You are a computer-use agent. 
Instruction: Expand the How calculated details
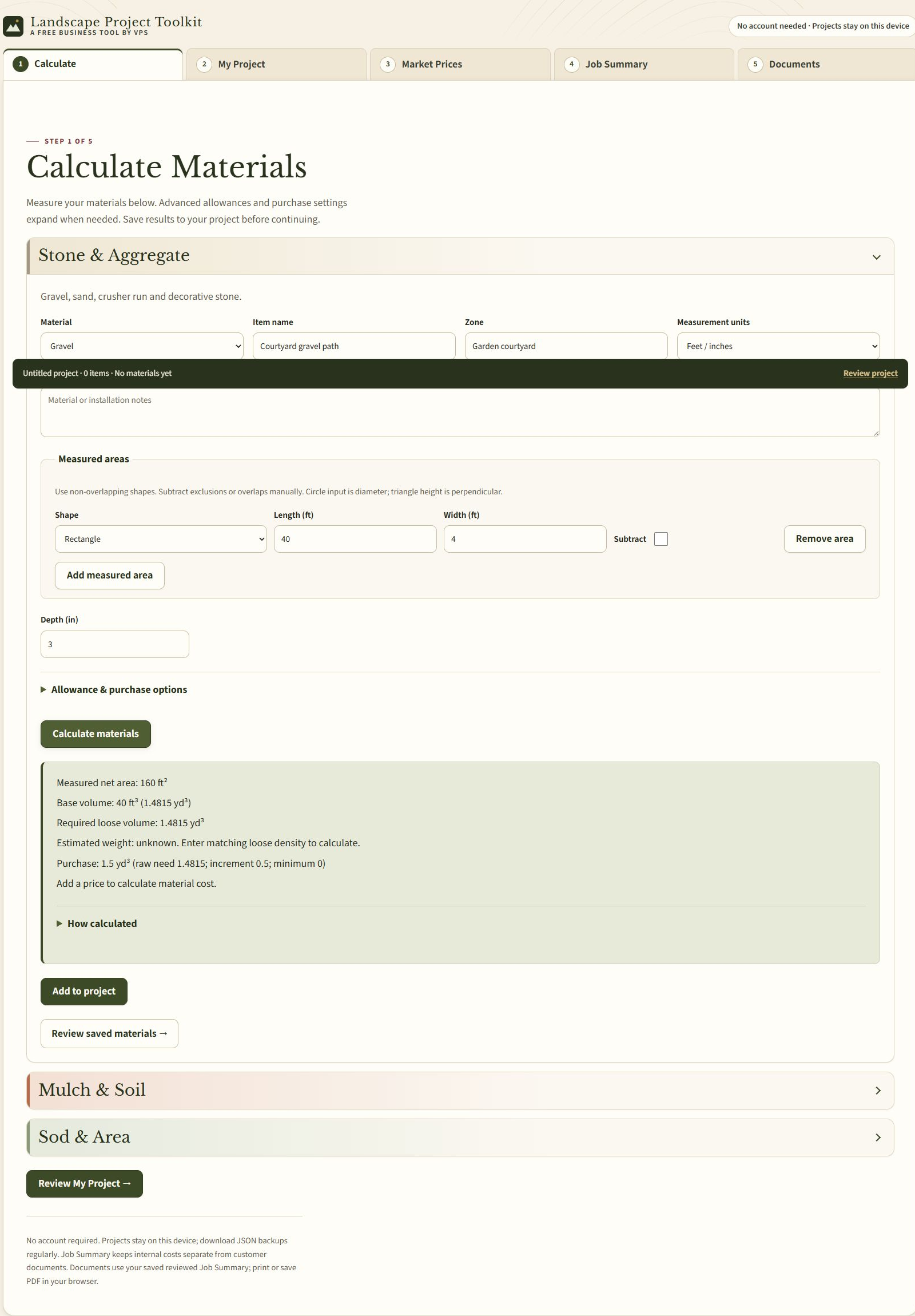pyautogui.click(x=97, y=923)
